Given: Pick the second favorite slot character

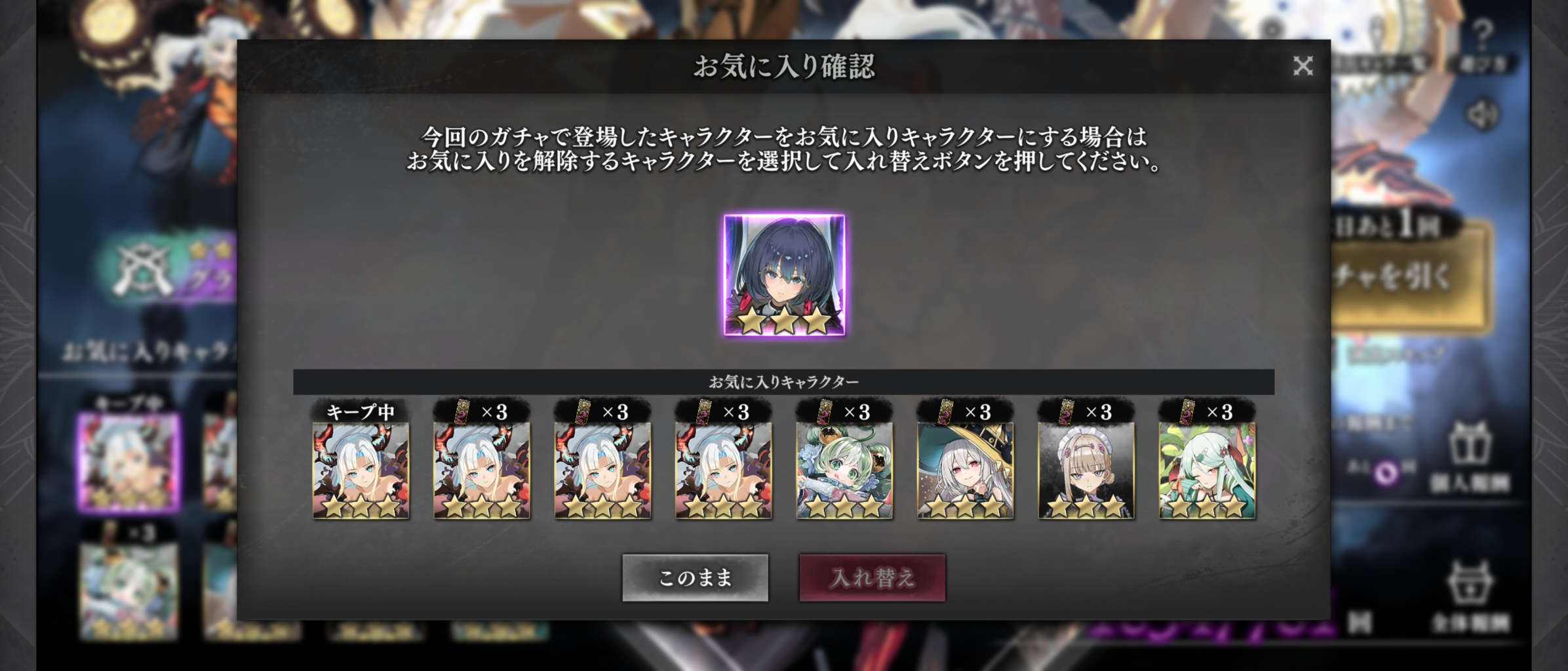Looking at the screenshot, I should pyautogui.click(x=482, y=470).
